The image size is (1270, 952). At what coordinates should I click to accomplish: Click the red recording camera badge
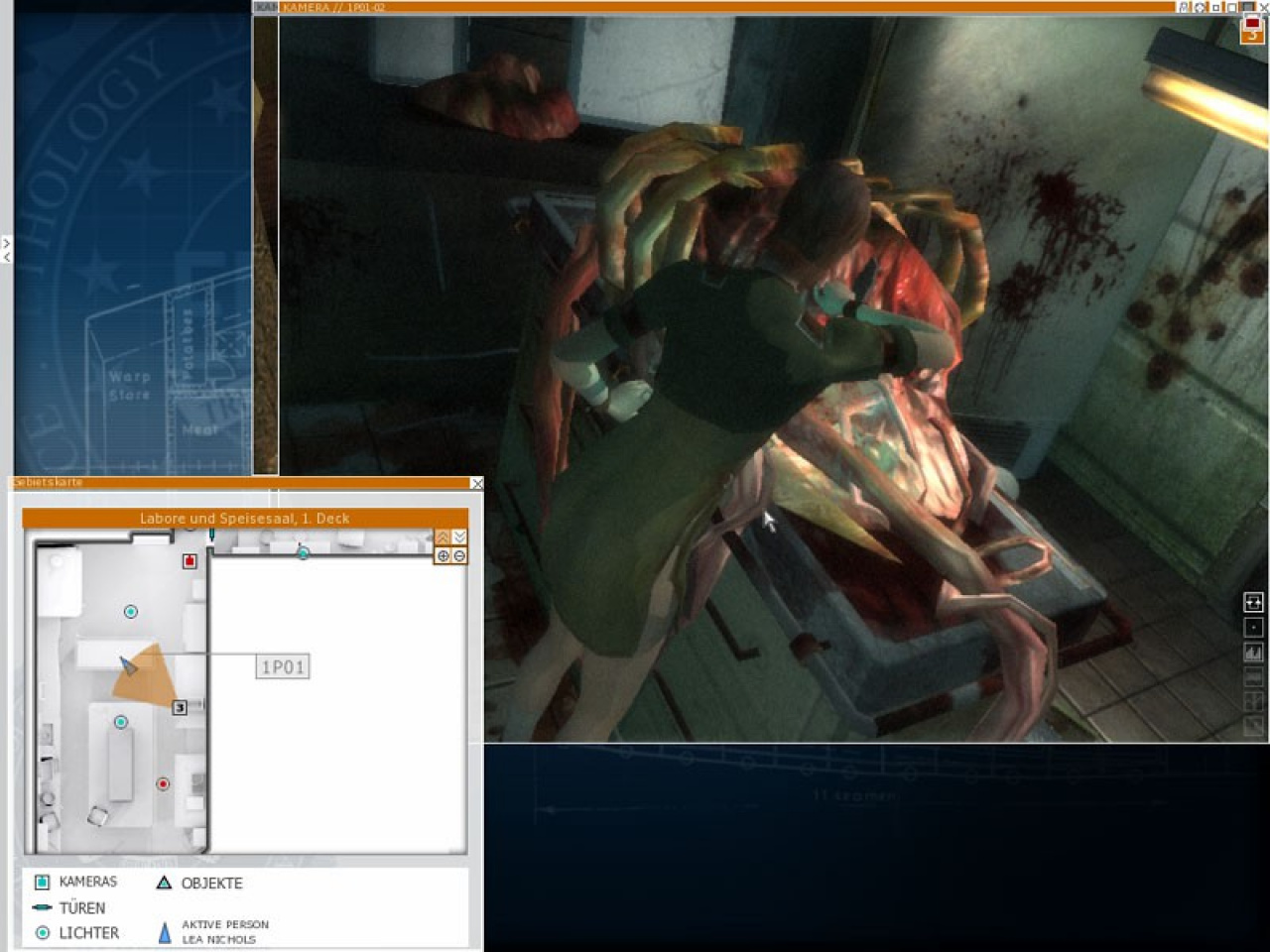tap(1252, 30)
